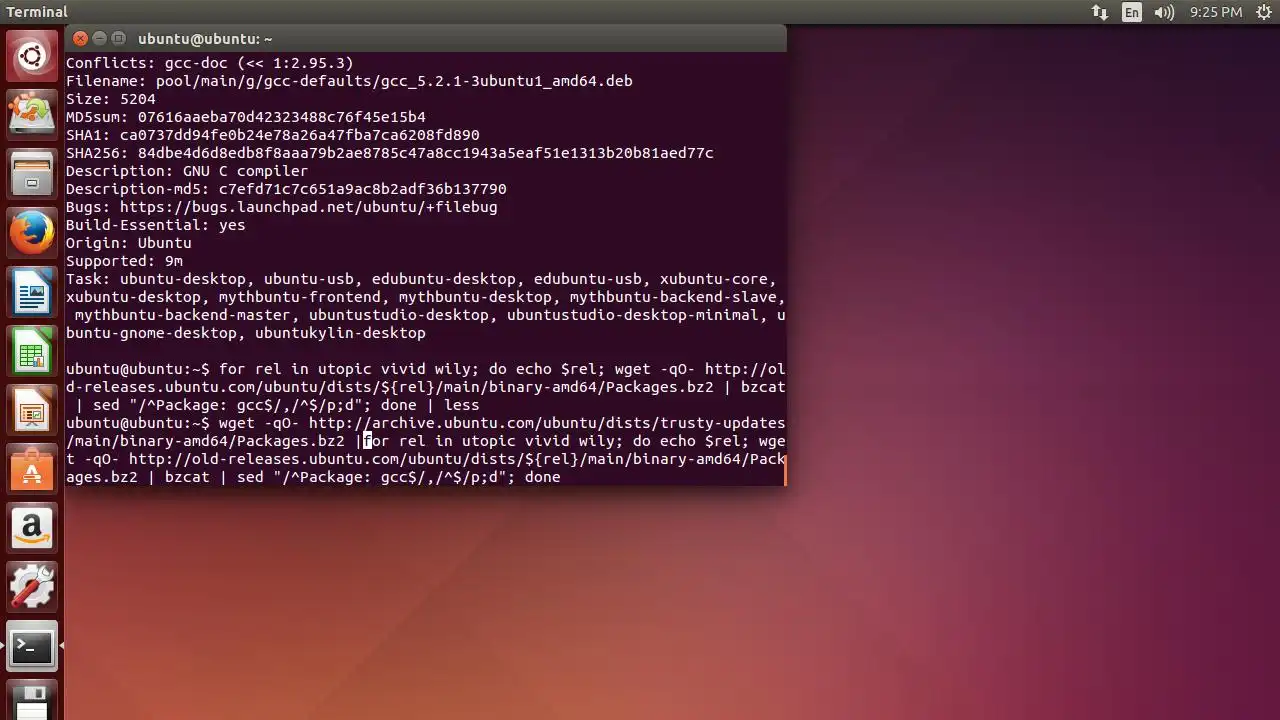Open the Files manager in the dock
Viewport: 1280px width, 720px height.
pos(32,174)
